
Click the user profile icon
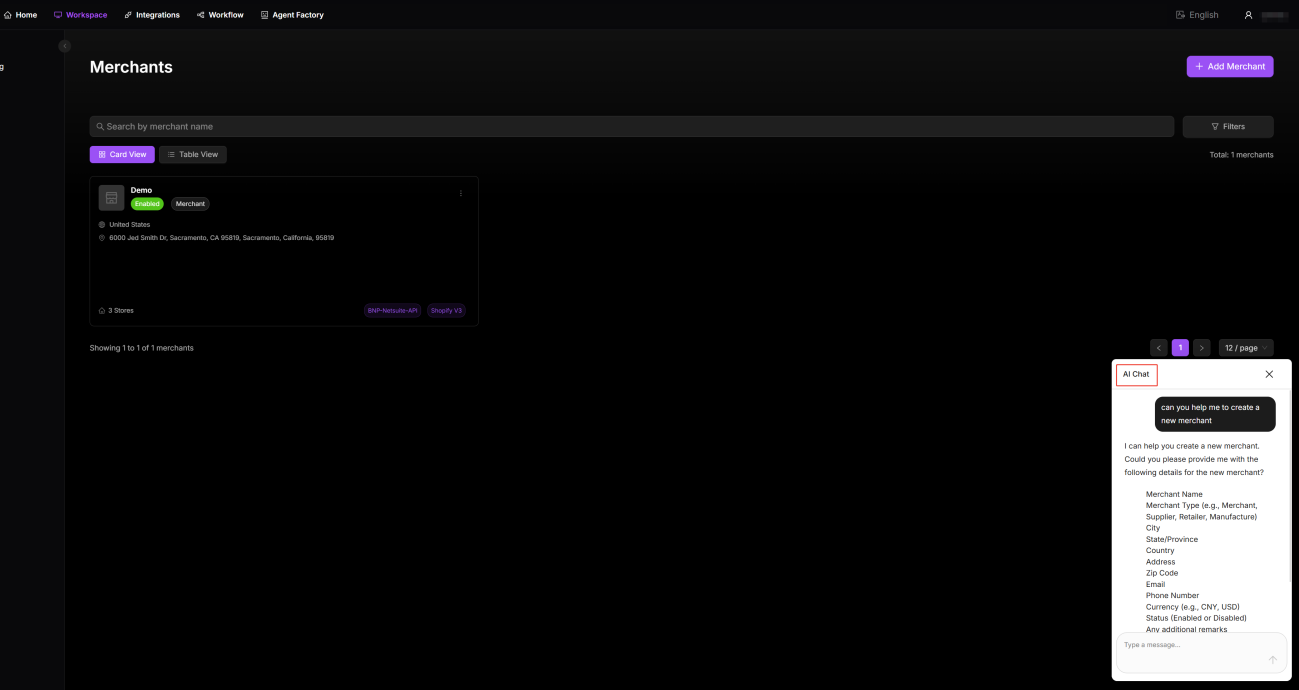1248,15
